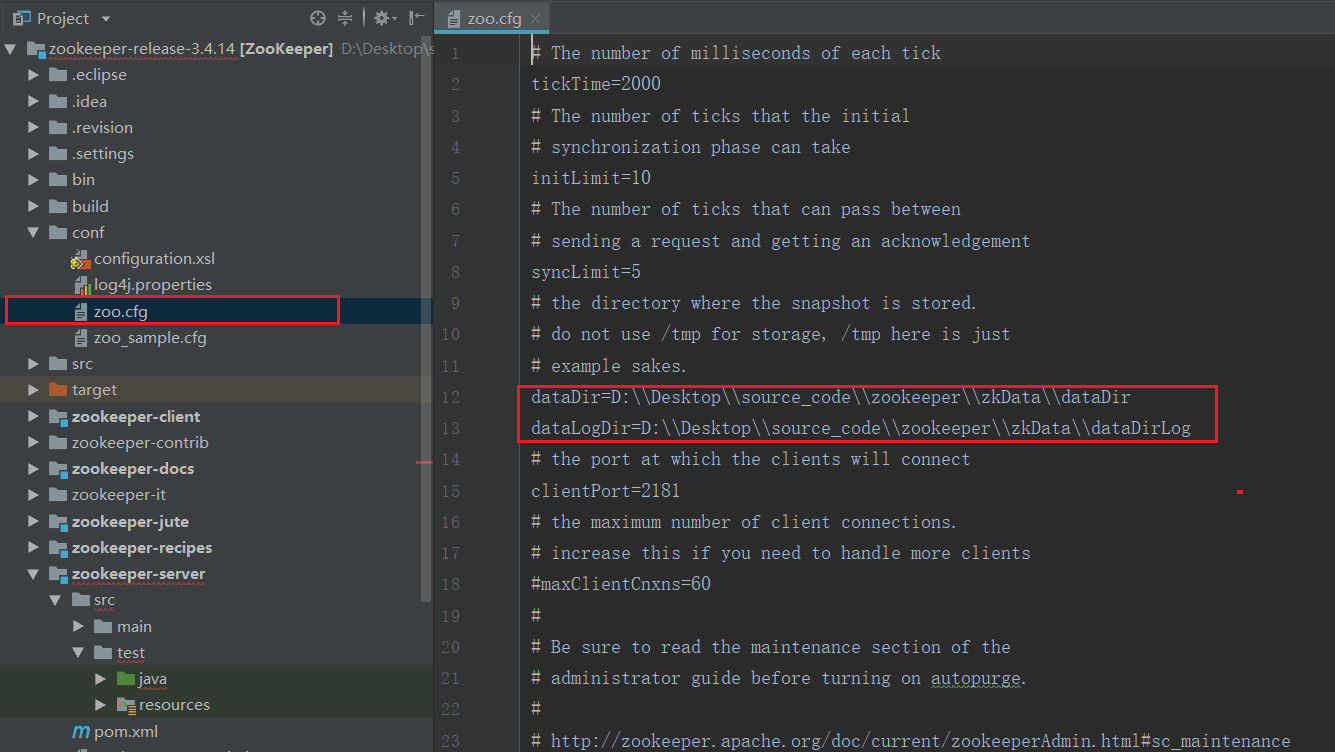Expand the .idea folder arrow
Image resolution: width=1335 pixels, height=752 pixels.
[34, 101]
